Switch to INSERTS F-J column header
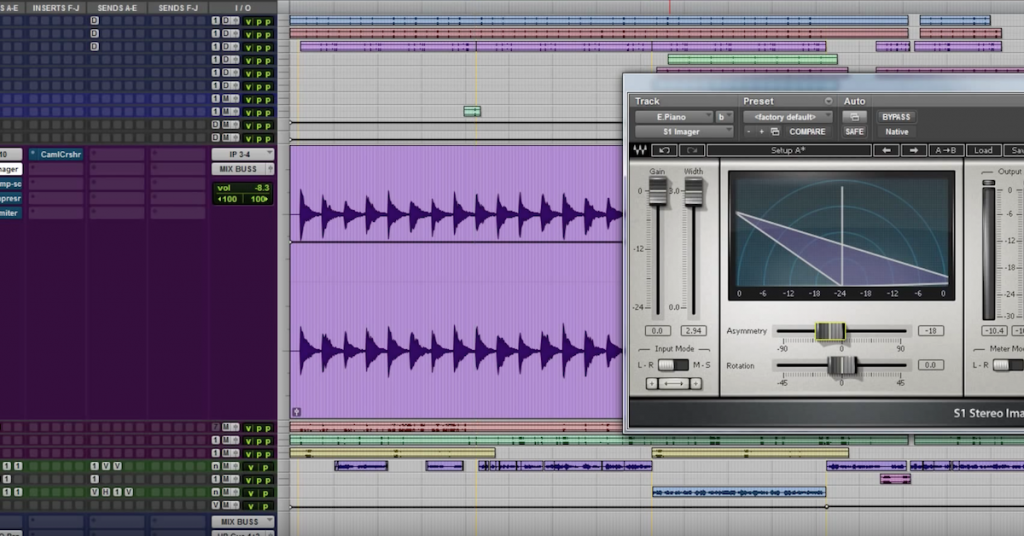 [x=56, y=8]
